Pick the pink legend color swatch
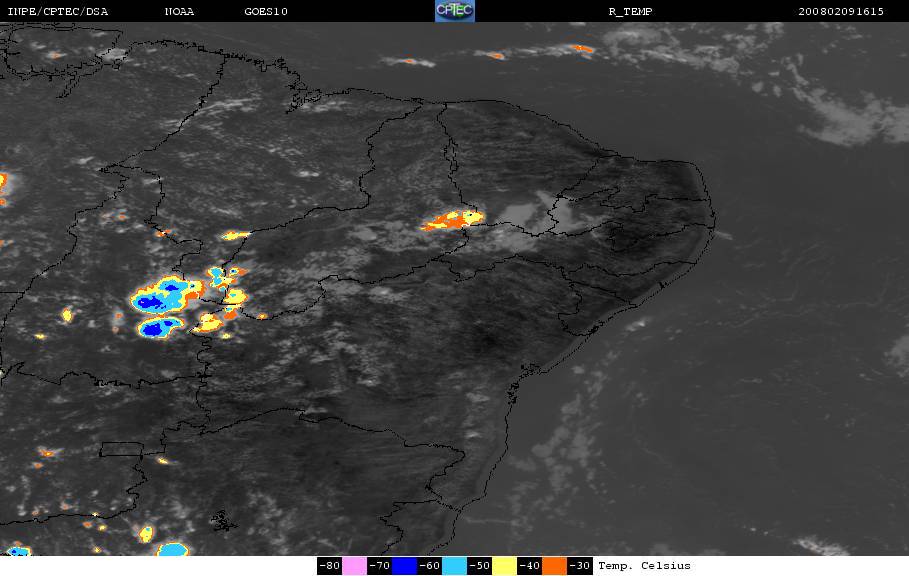The image size is (909, 576). coord(354,566)
